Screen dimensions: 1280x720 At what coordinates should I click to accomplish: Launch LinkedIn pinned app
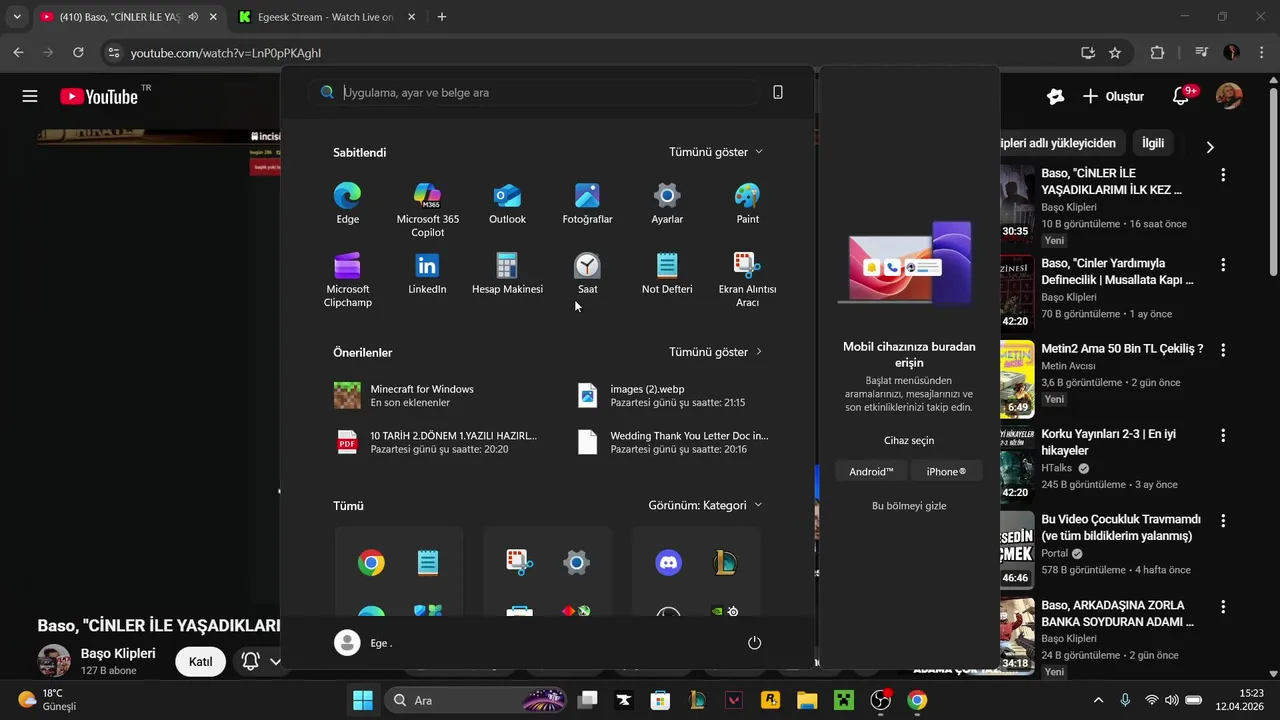(x=427, y=274)
